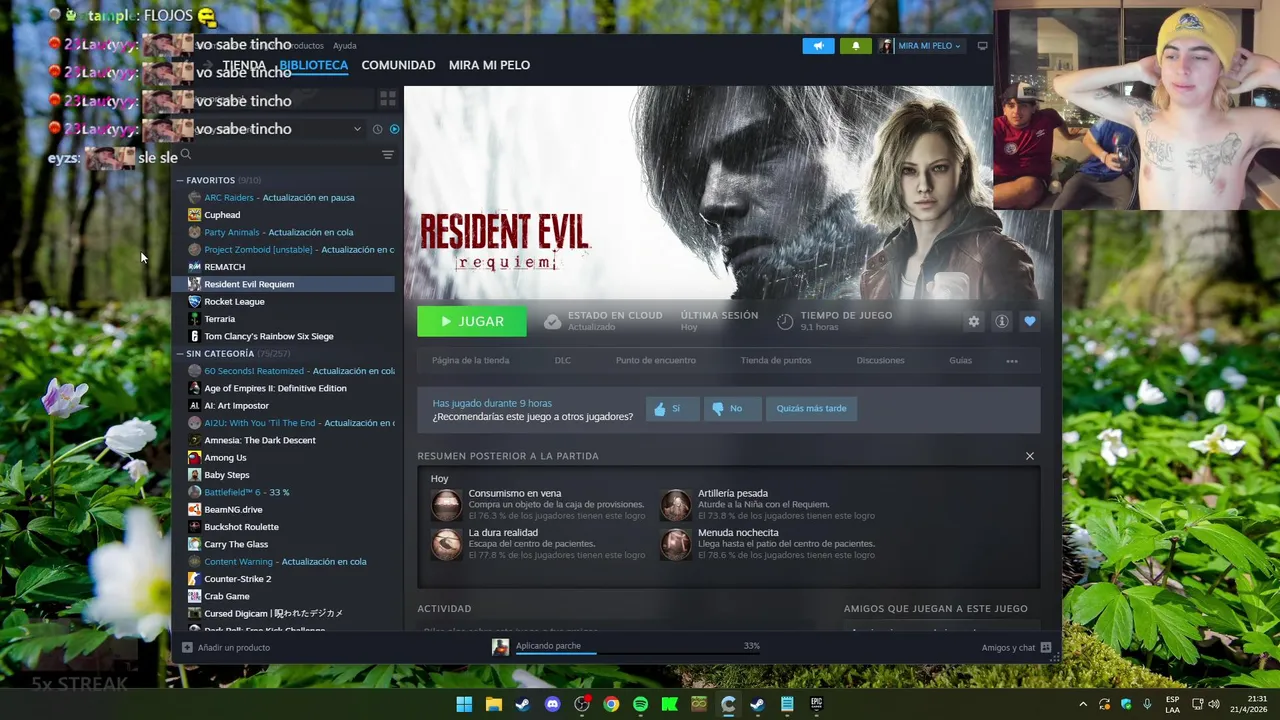Open the Ayuda menu
The width and height of the screenshot is (1280, 720).
click(x=344, y=46)
